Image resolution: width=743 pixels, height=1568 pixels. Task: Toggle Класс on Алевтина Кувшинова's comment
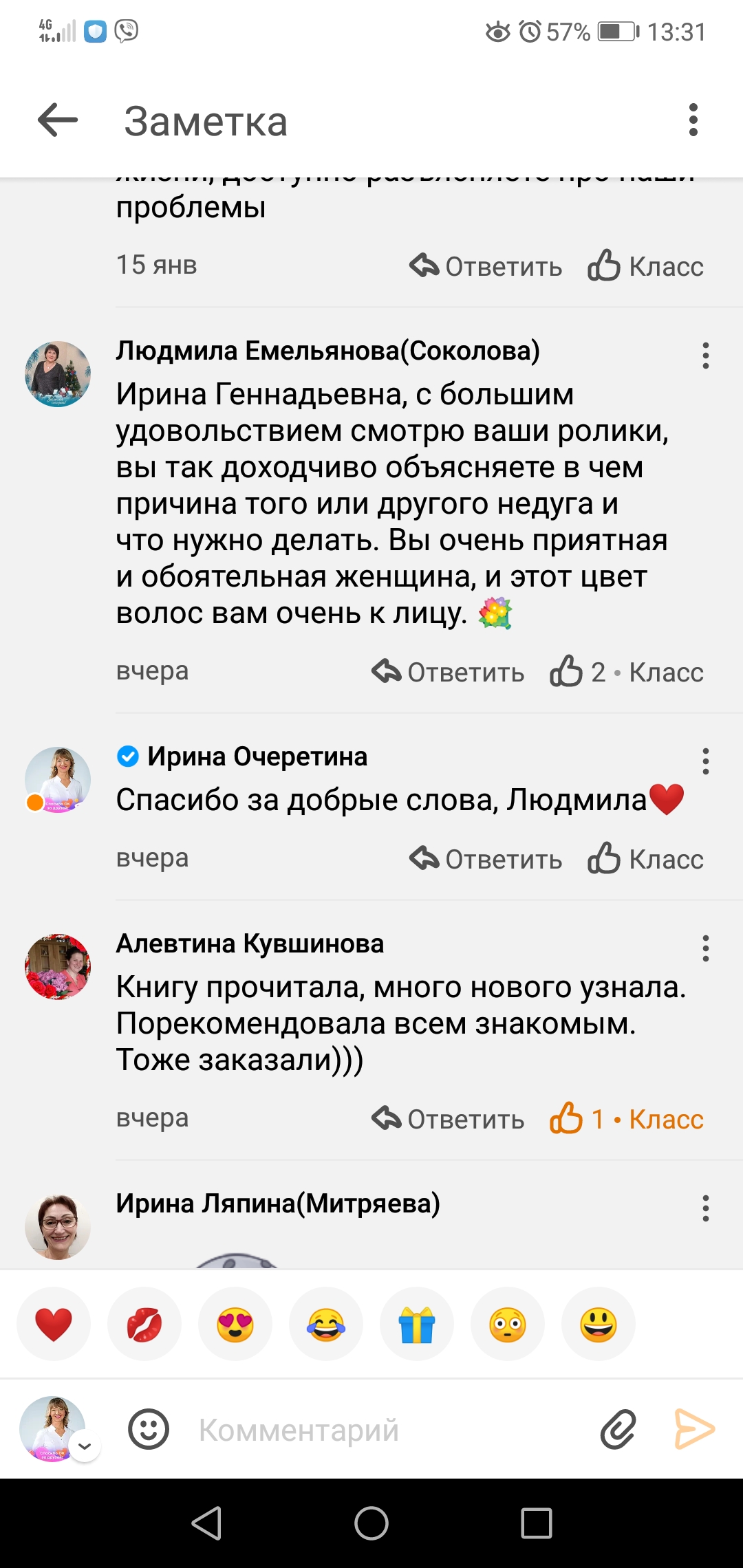pos(626,1119)
